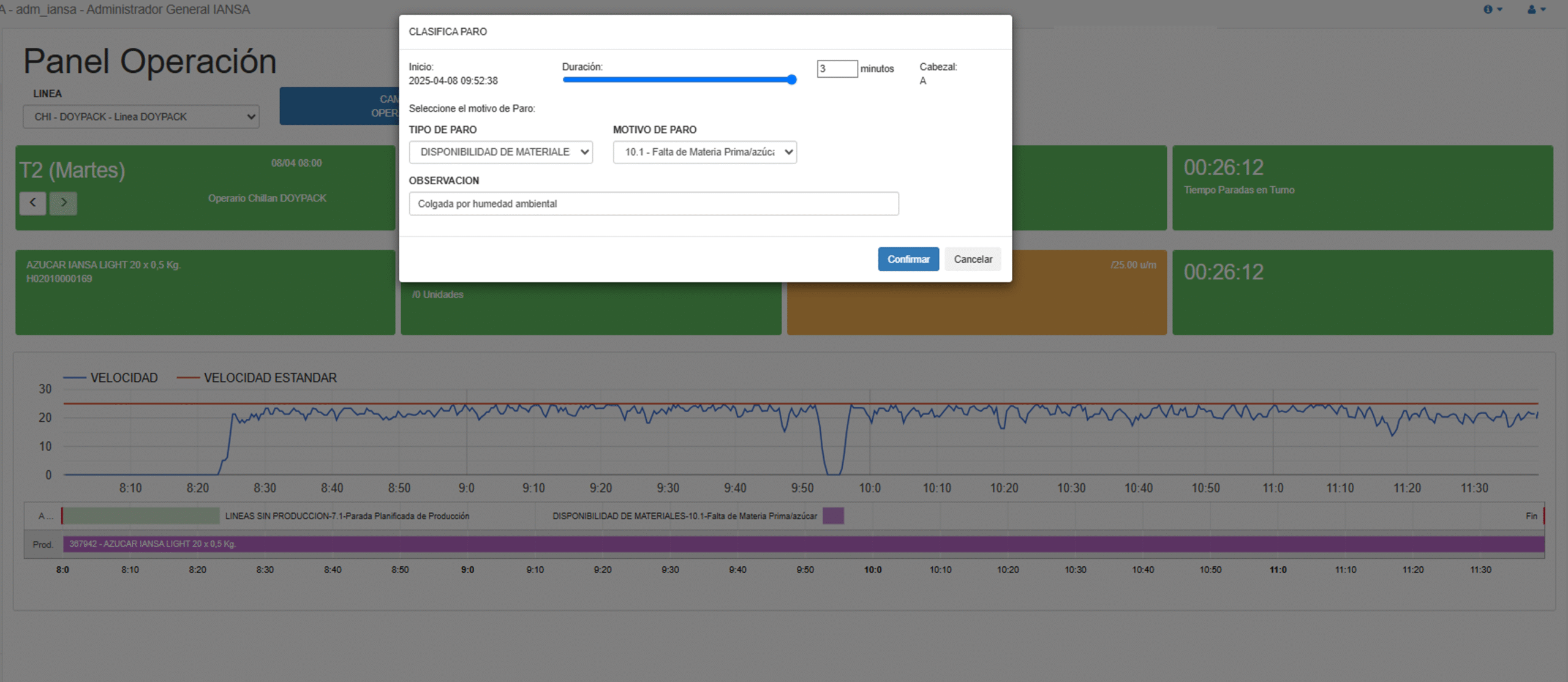Go to previous shift arrow
Image resolution: width=1568 pixels, height=682 pixels.
tap(32, 203)
